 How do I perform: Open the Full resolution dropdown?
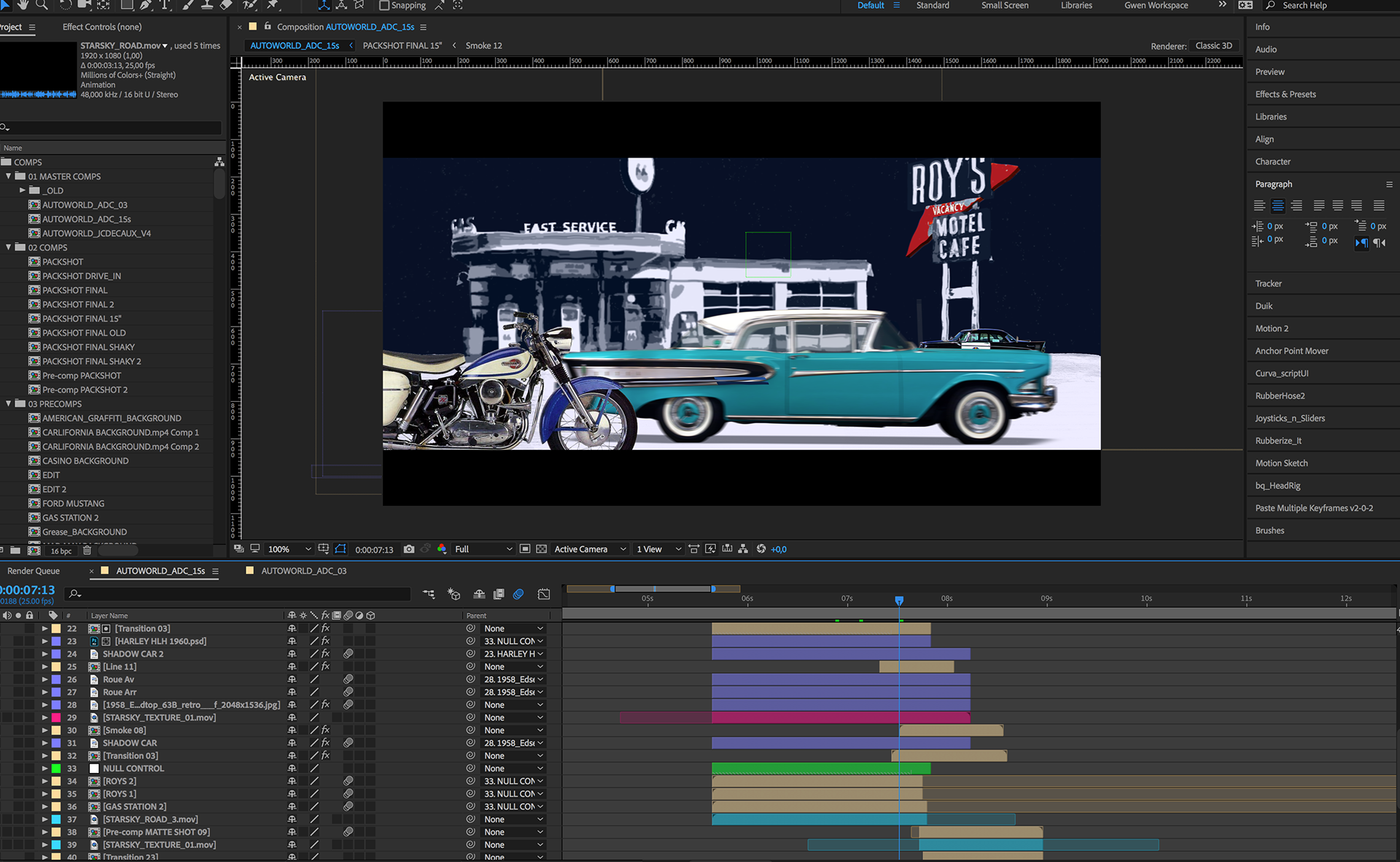pyautogui.click(x=483, y=549)
